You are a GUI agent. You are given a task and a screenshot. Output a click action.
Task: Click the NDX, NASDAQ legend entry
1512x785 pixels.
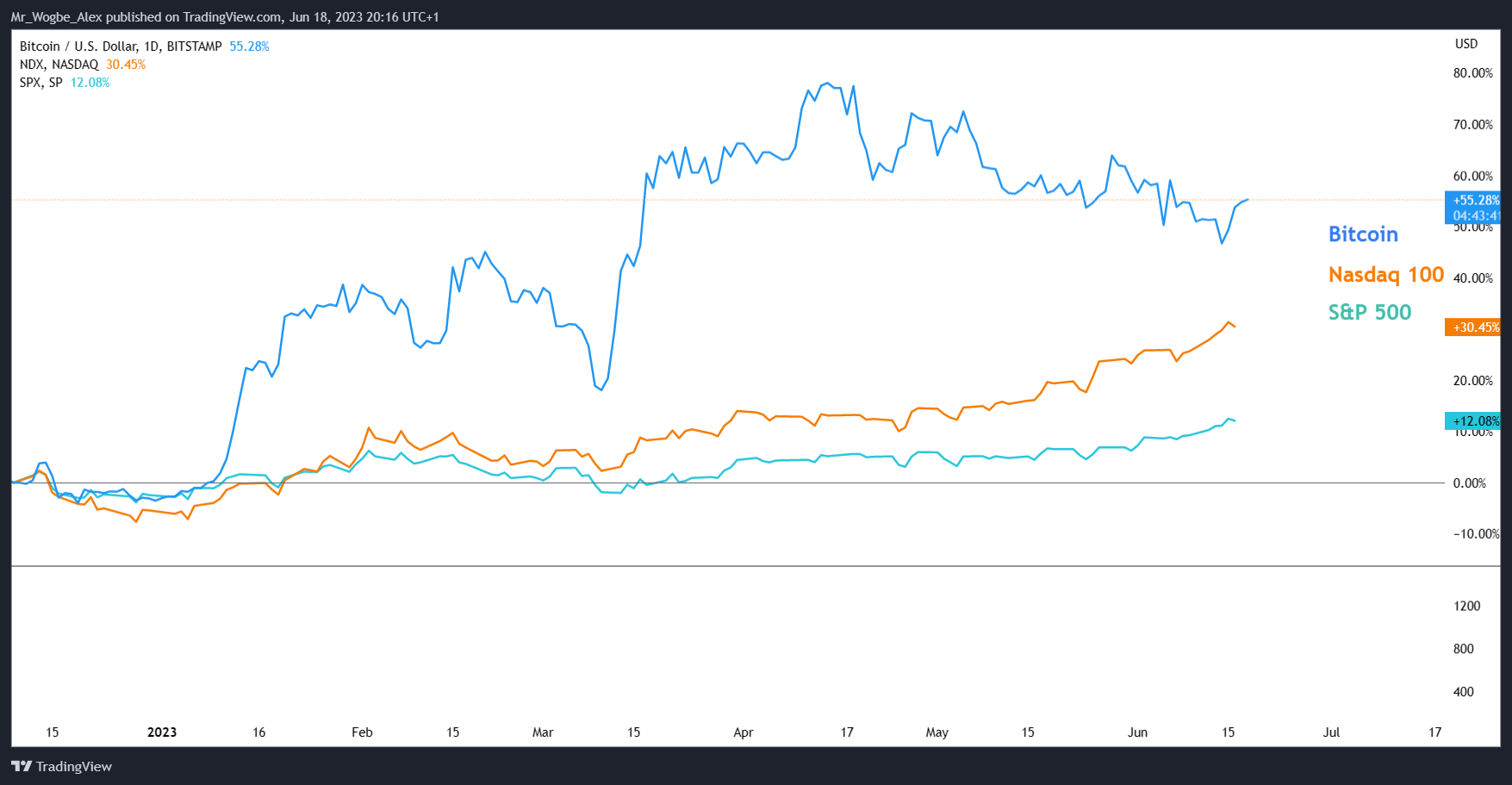59,65
